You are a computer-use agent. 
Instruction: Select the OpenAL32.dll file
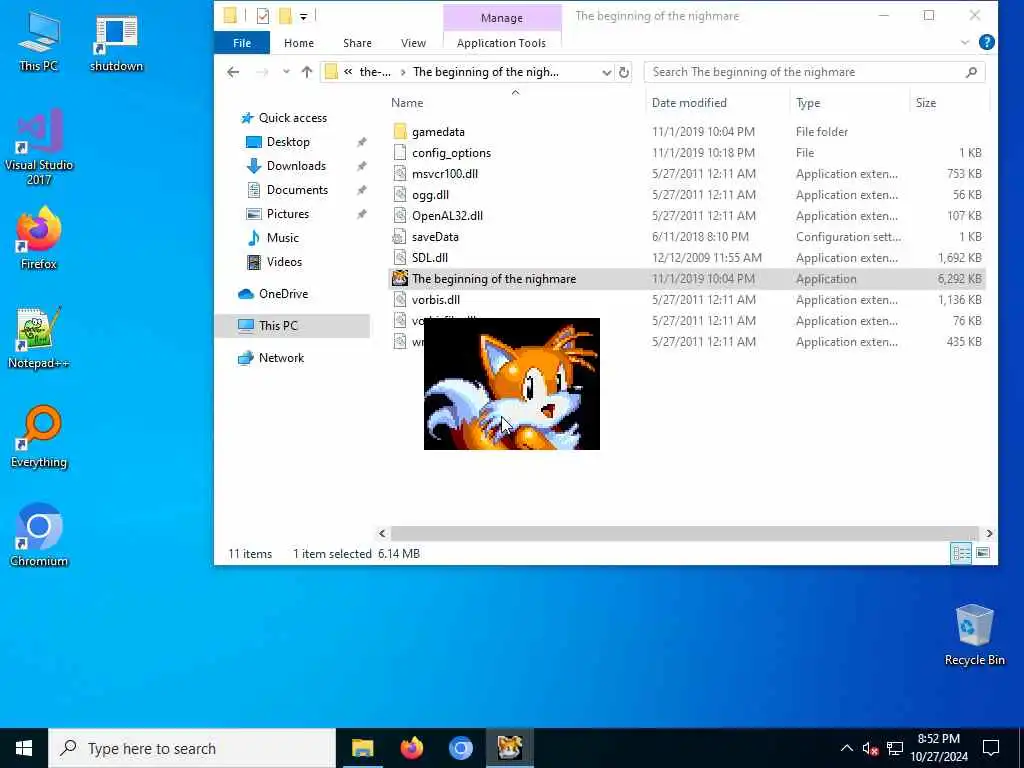click(x=447, y=216)
